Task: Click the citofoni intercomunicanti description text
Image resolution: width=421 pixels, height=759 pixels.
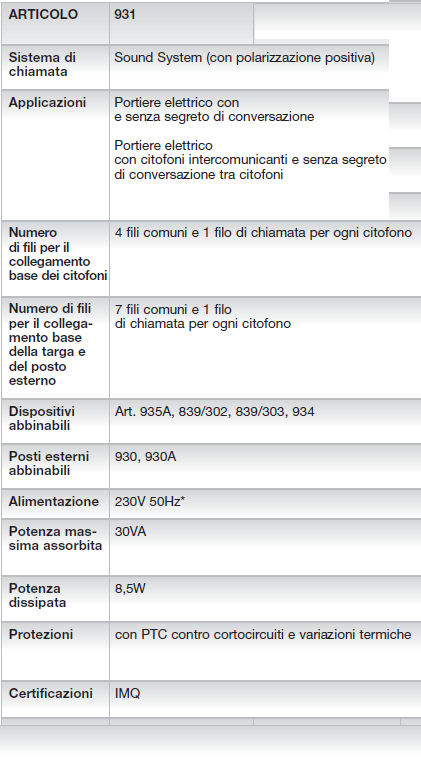Action: point(250,160)
